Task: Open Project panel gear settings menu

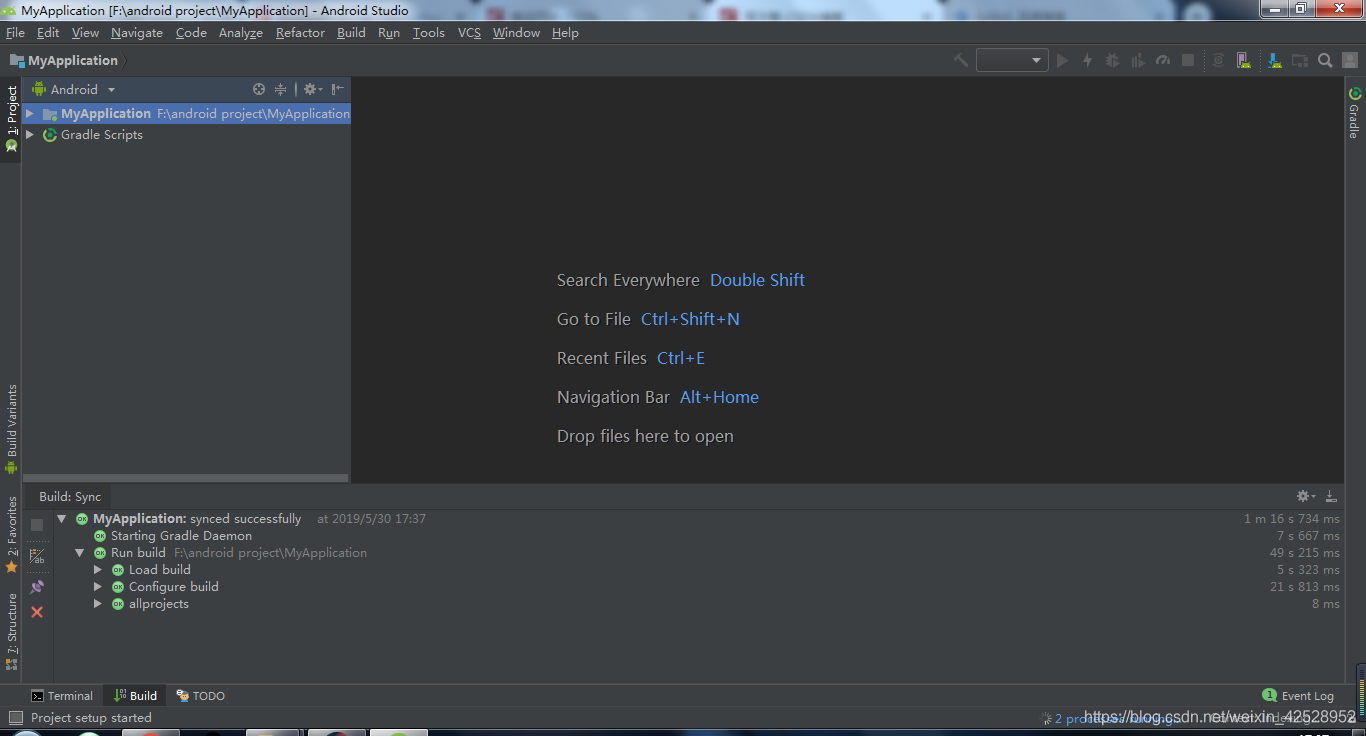Action: pos(312,89)
